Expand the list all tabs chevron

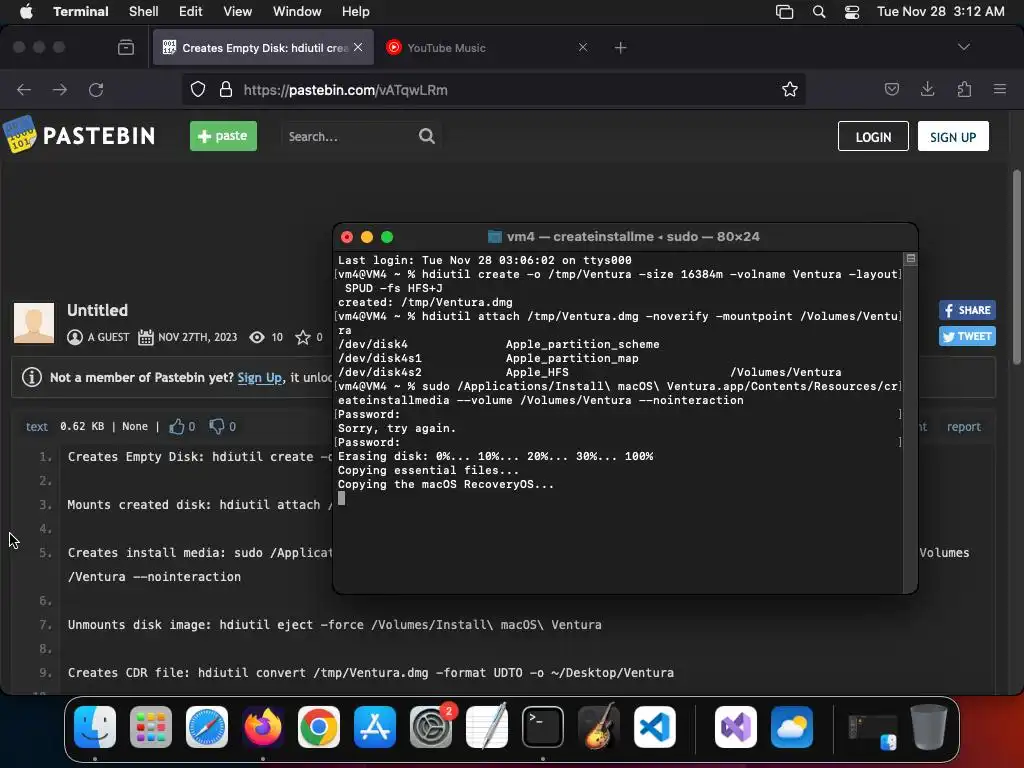963,47
